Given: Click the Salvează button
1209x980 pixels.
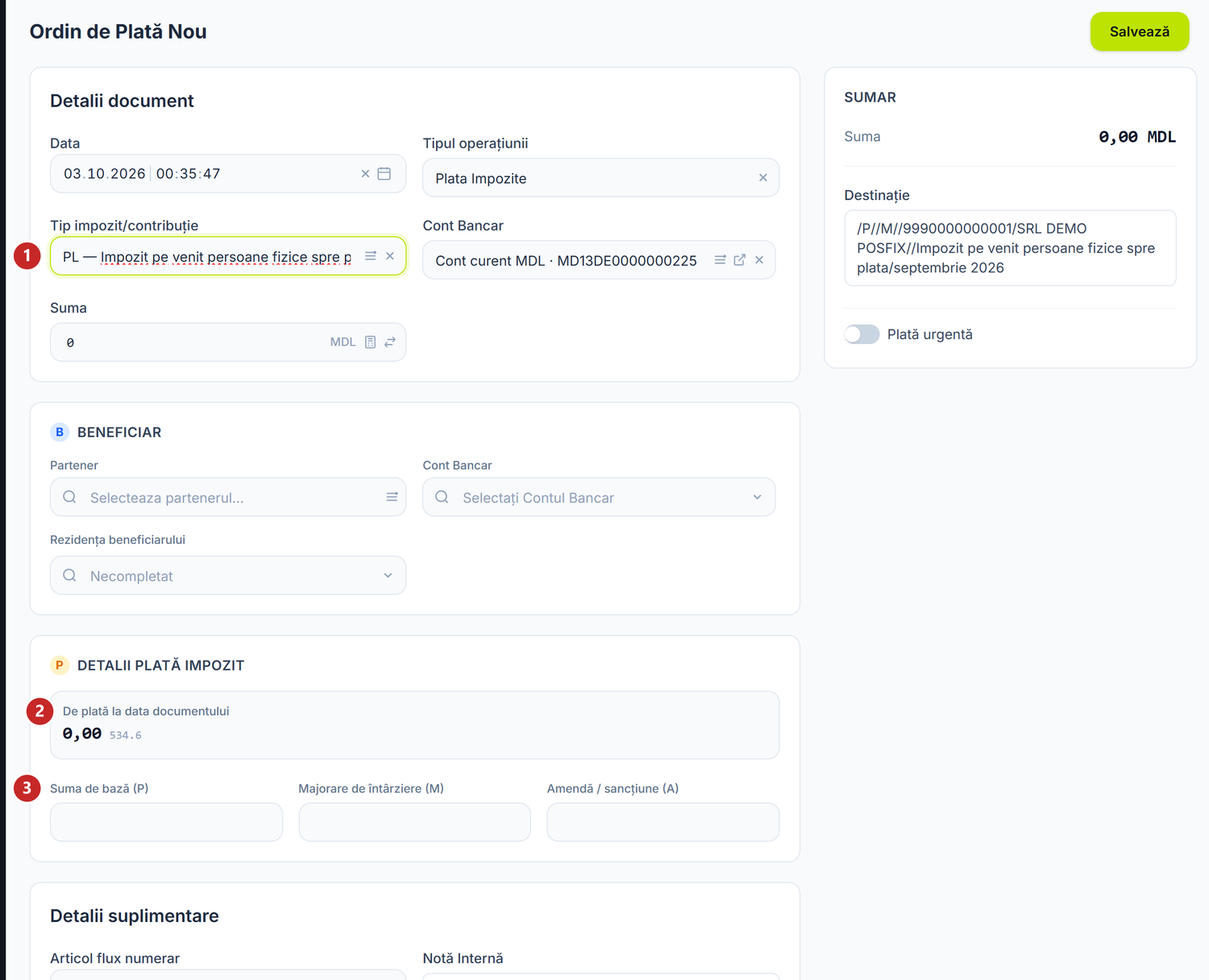Looking at the screenshot, I should [1140, 31].
